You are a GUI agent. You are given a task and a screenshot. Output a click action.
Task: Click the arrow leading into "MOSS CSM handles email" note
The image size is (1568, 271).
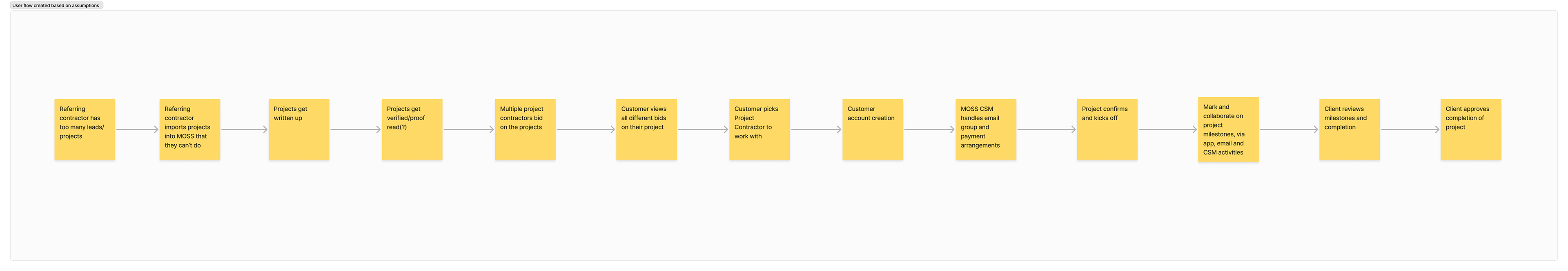[929, 130]
